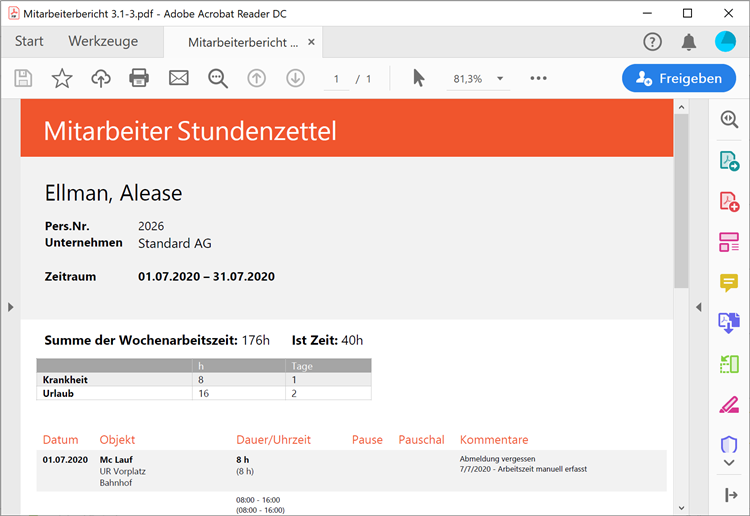Go to the Start tab
The image size is (750, 516).
click(29, 41)
